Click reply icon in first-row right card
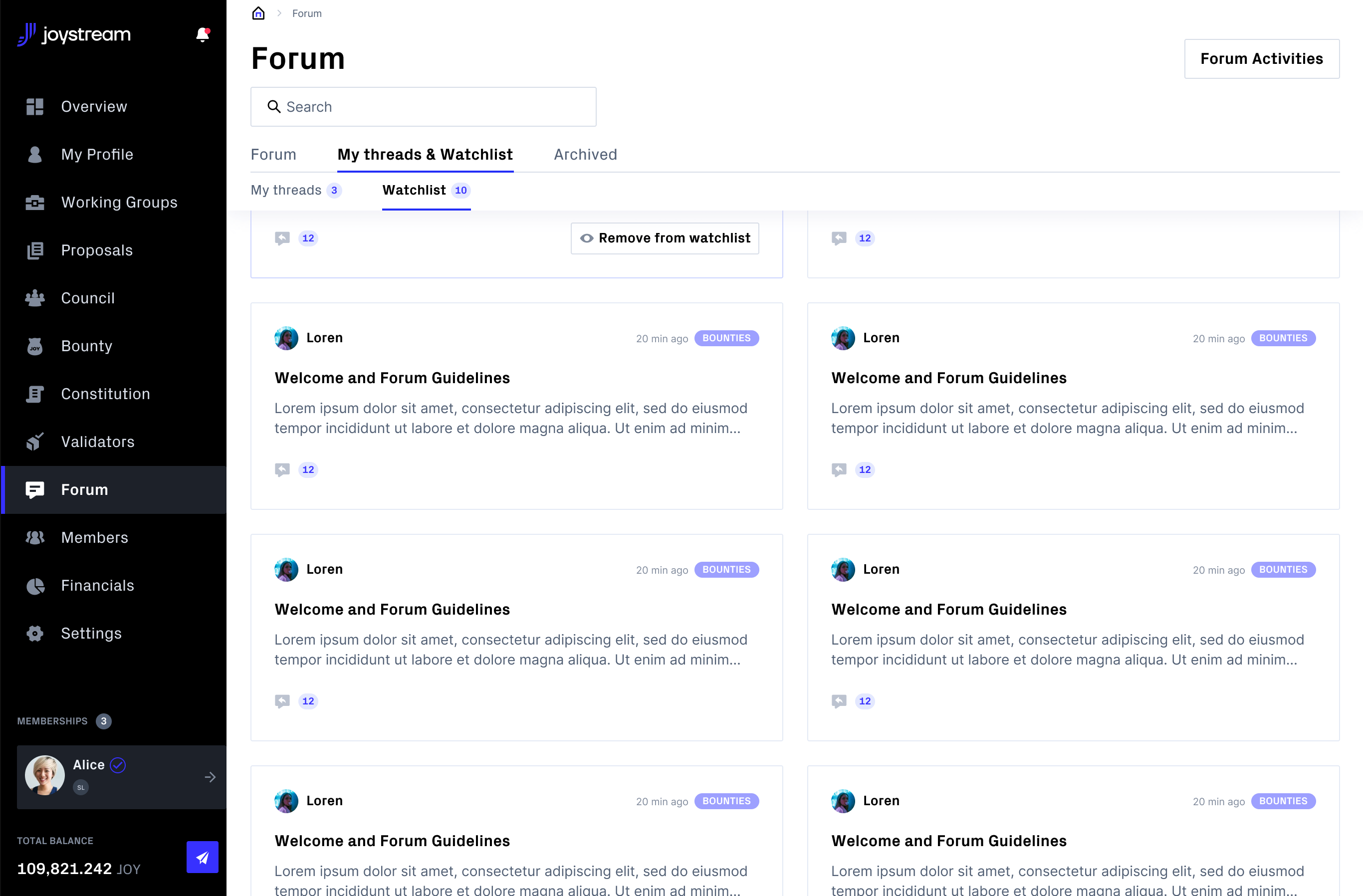 (x=839, y=238)
